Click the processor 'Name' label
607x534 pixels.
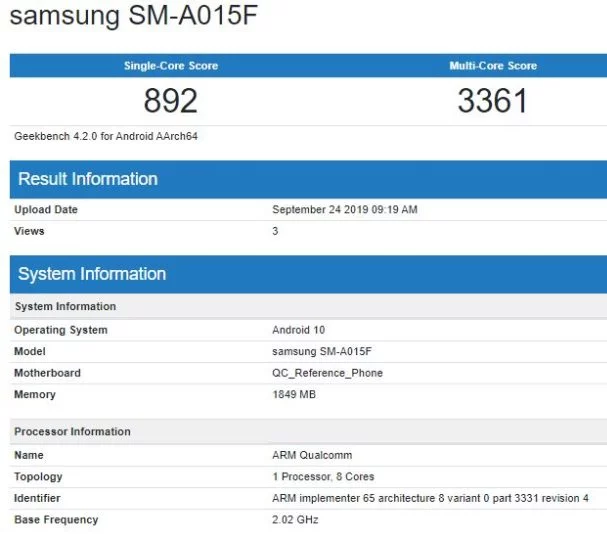click(29, 455)
